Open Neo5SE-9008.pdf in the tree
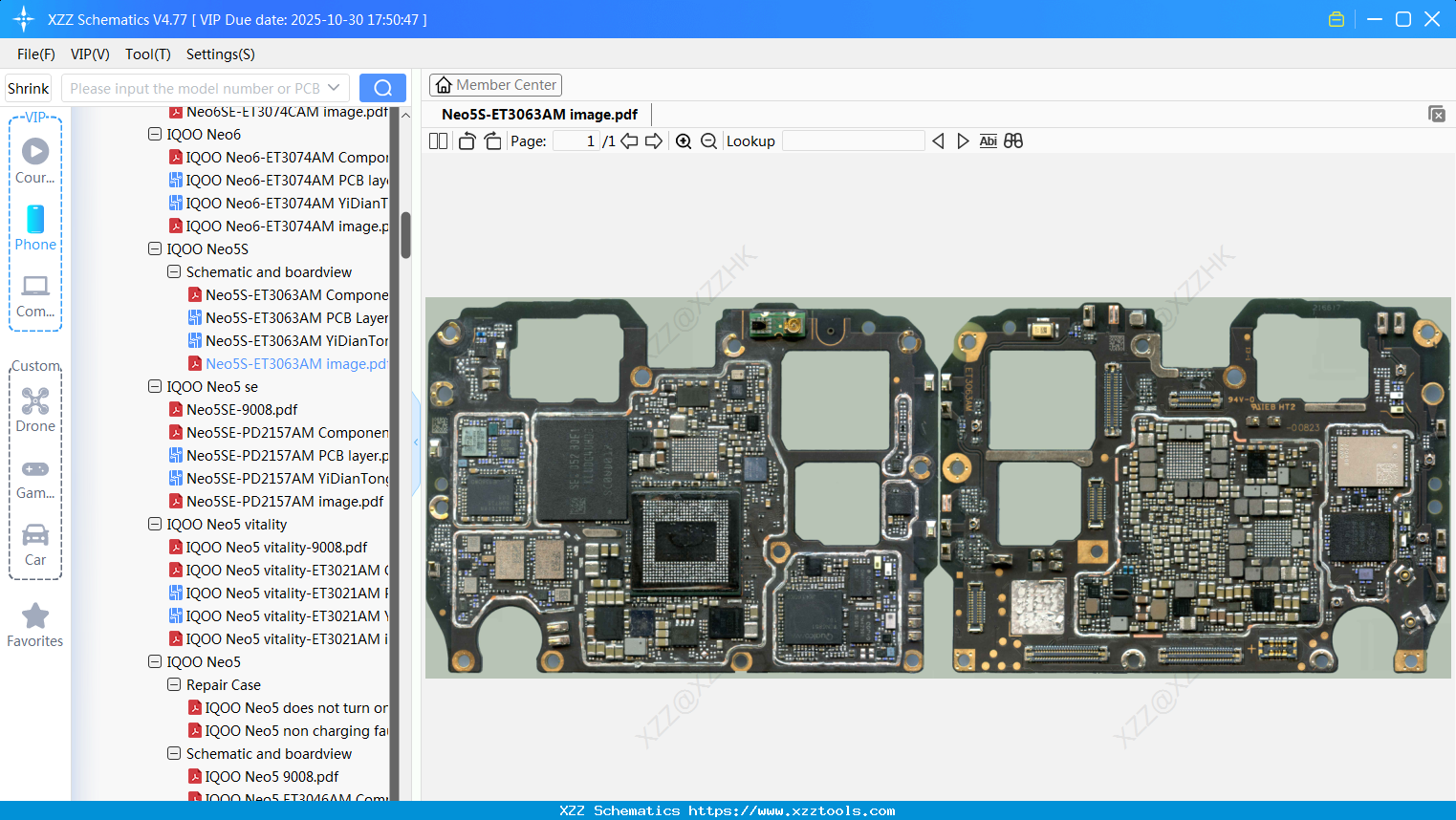The width and height of the screenshot is (1456, 820). [x=242, y=409]
